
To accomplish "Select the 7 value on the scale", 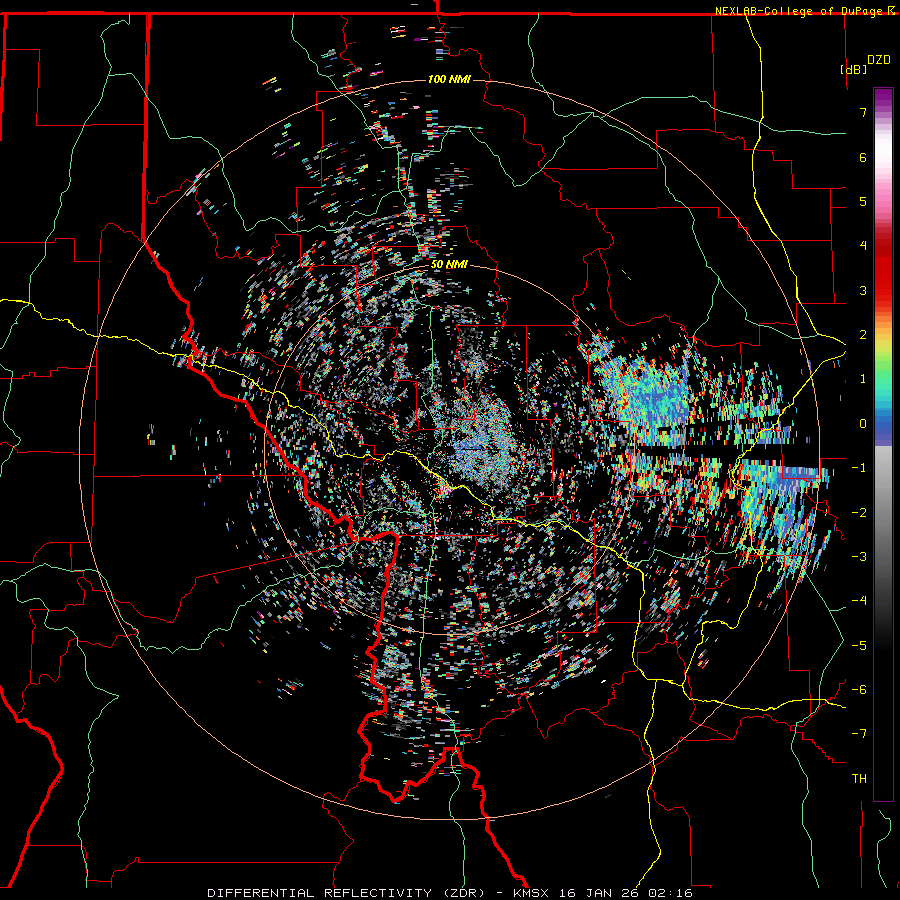I will pyautogui.click(x=863, y=112).
